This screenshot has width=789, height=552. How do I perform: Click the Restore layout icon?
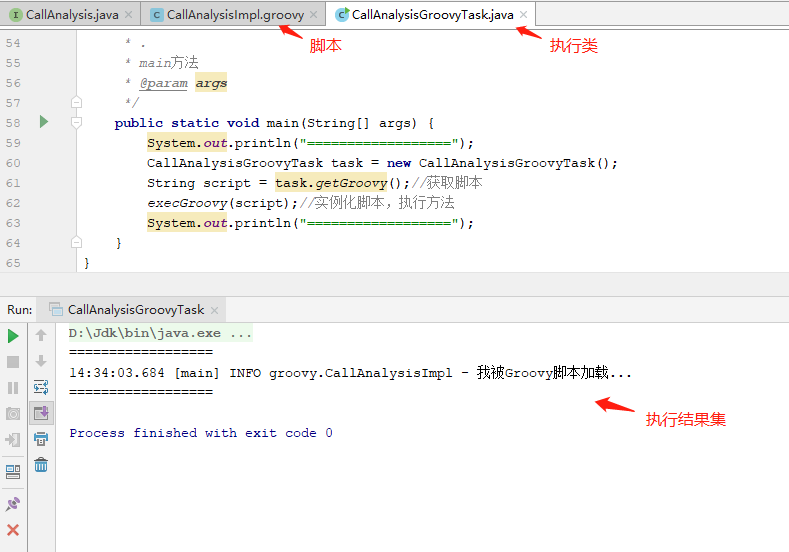(13, 471)
